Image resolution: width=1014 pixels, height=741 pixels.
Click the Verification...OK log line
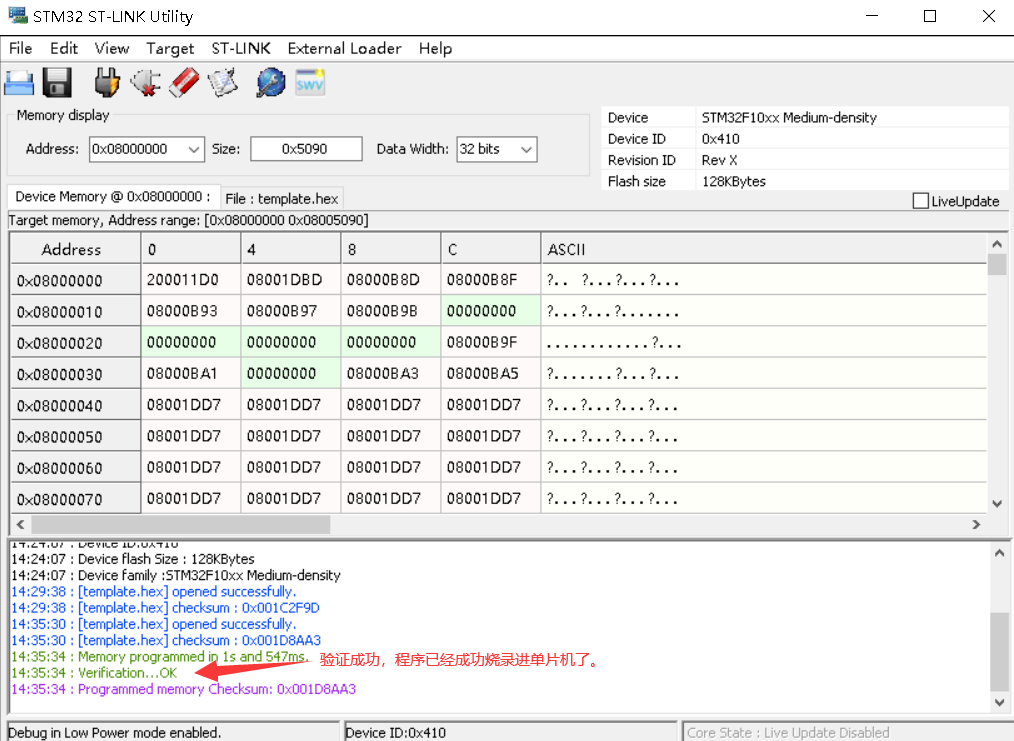tap(94, 672)
